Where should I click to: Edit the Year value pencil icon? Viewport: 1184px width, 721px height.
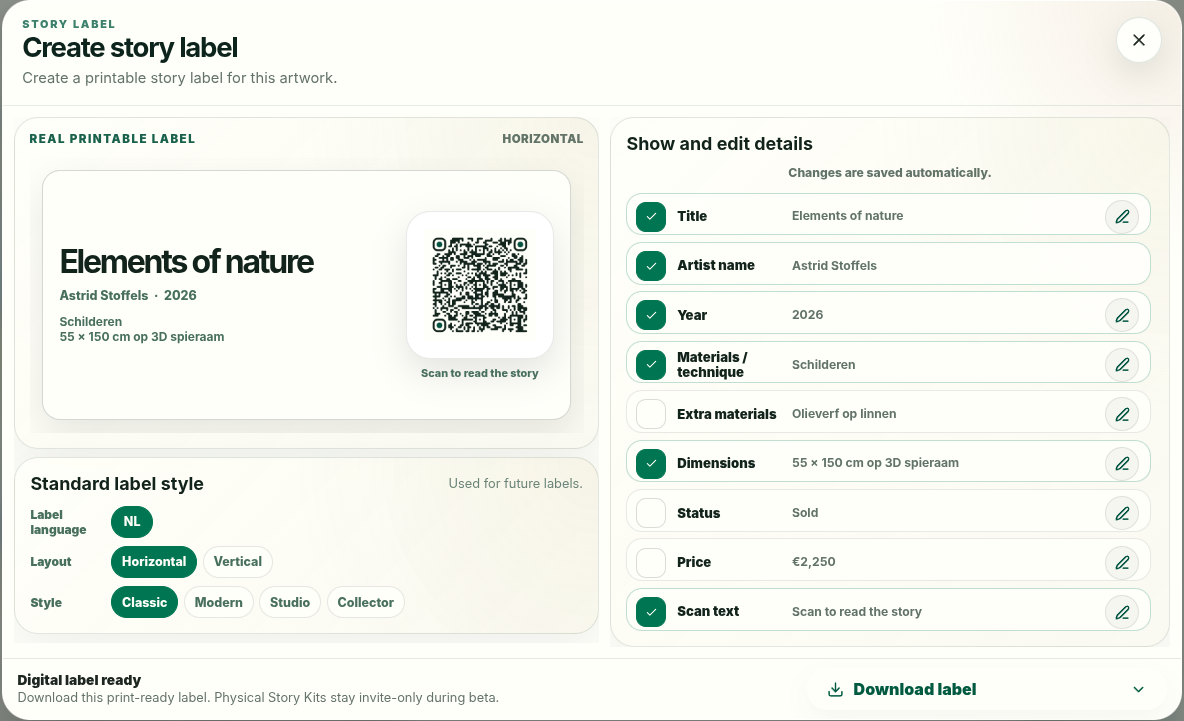pyautogui.click(x=1122, y=315)
